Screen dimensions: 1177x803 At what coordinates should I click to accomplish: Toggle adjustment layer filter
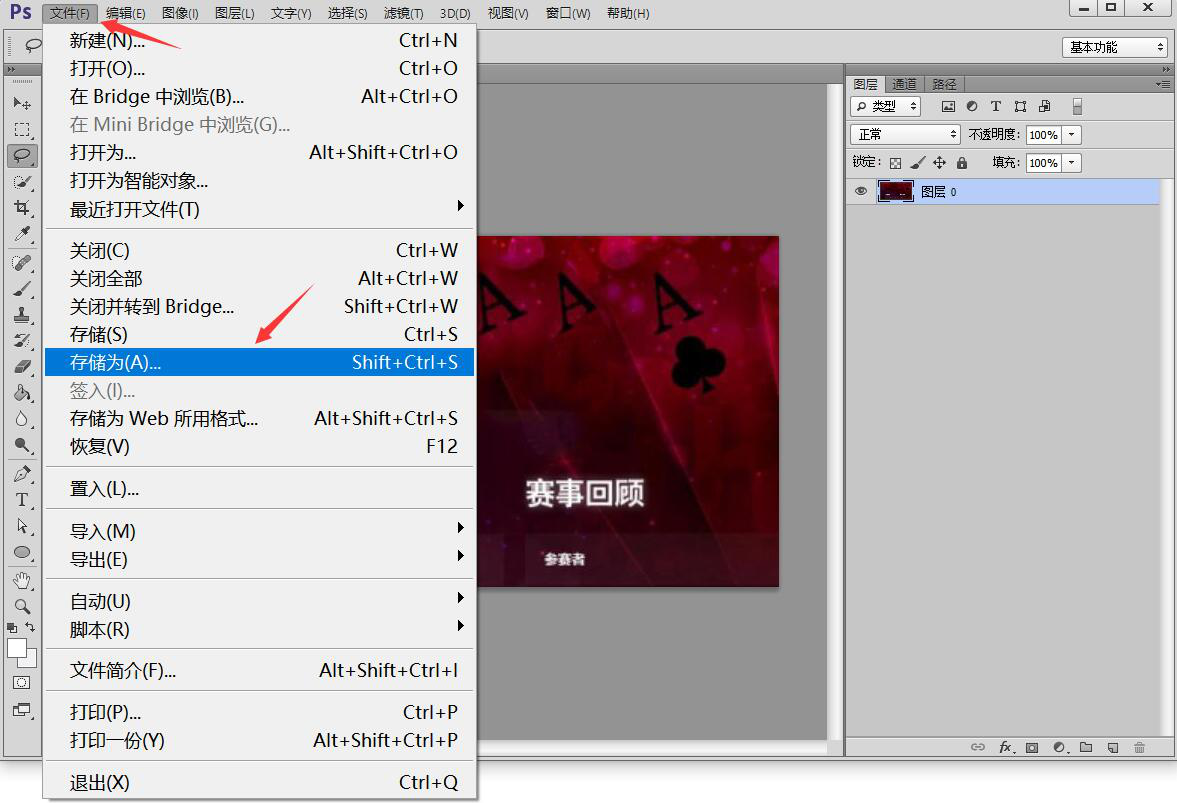click(972, 107)
